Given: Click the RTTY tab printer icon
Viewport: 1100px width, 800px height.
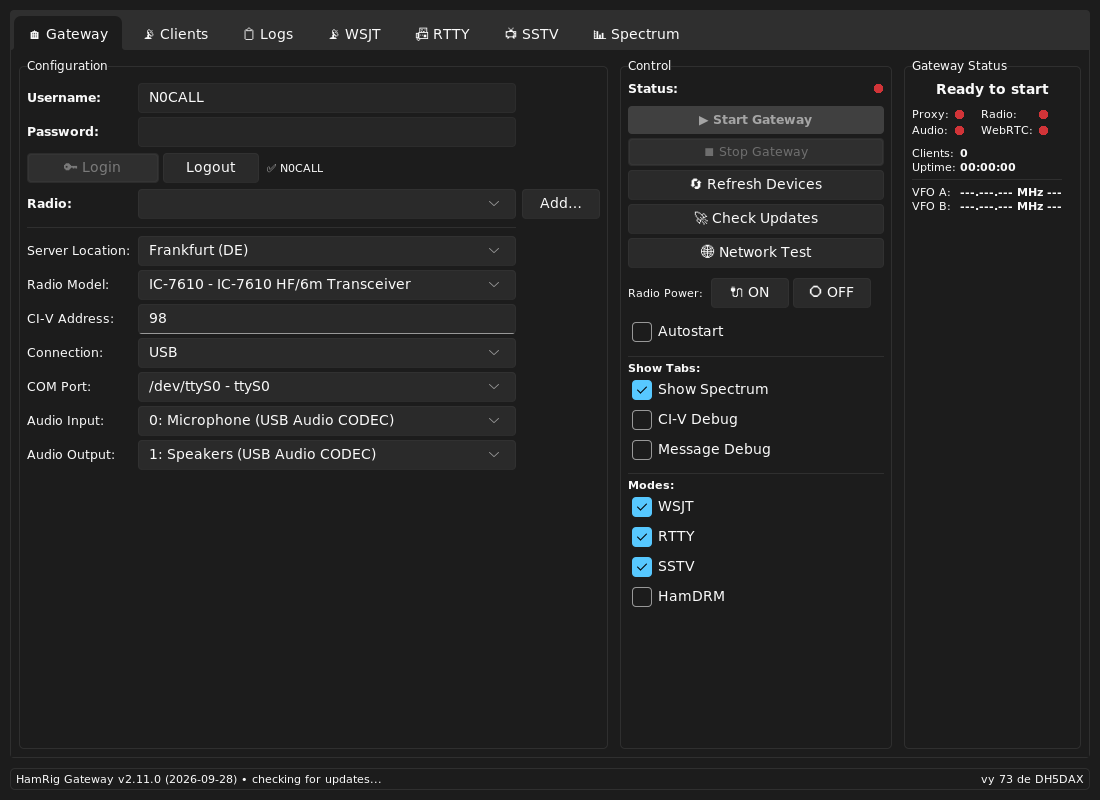Looking at the screenshot, I should click(x=422, y=34).
